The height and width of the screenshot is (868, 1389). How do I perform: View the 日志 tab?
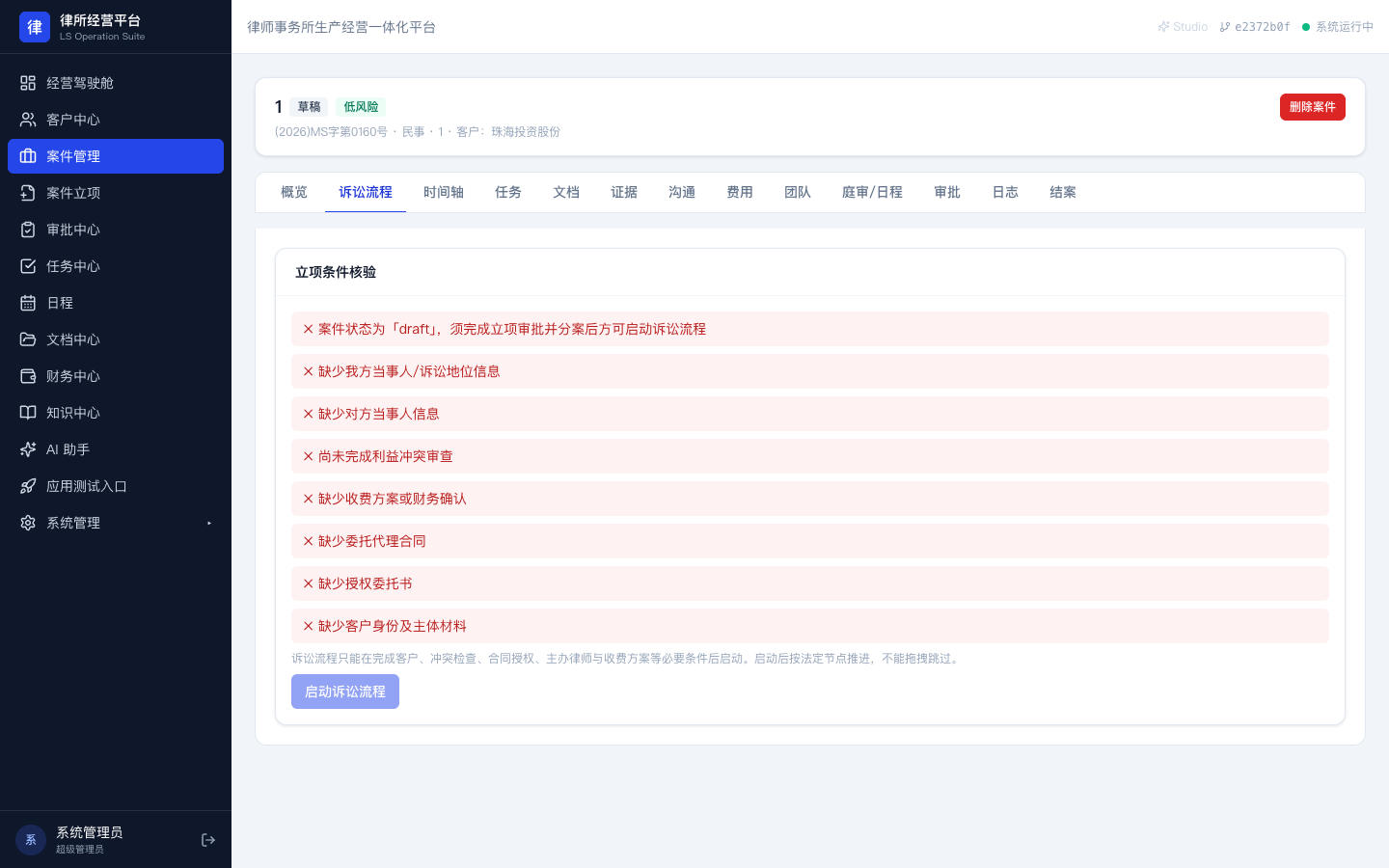pyautogui.click(x=1005, y=193)
